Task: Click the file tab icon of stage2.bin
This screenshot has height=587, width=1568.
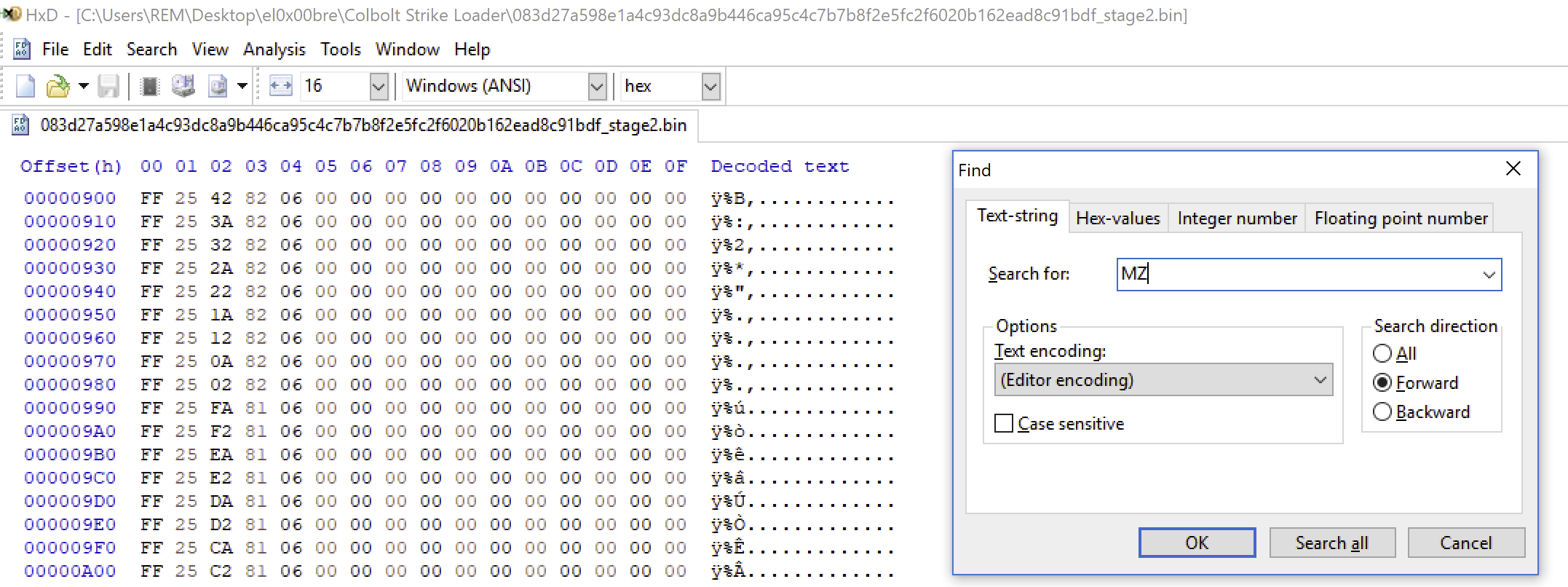Action: coord(20,125)
